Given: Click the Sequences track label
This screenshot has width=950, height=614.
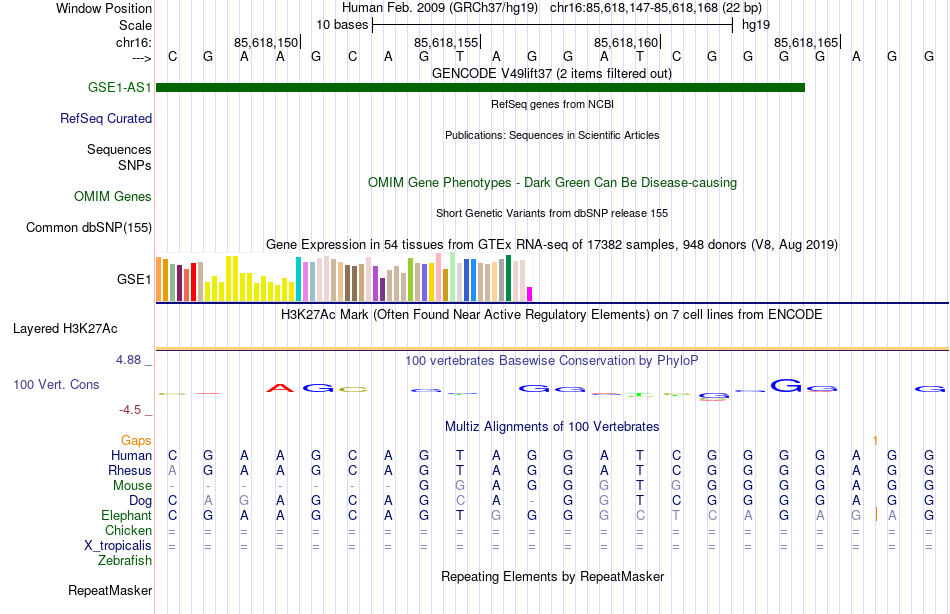Looking at the screenshot, I should (x=119, y=149).
